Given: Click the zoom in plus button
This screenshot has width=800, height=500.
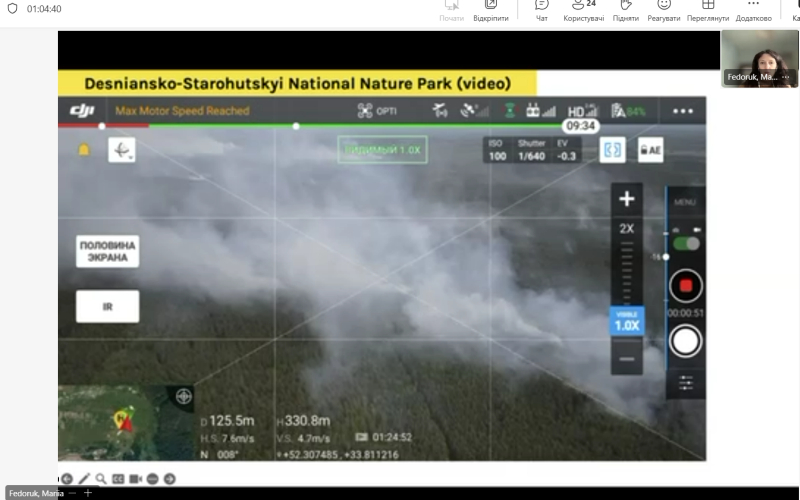Looking at the screenshot, I should pyautogui.click(x=627, y=199).
